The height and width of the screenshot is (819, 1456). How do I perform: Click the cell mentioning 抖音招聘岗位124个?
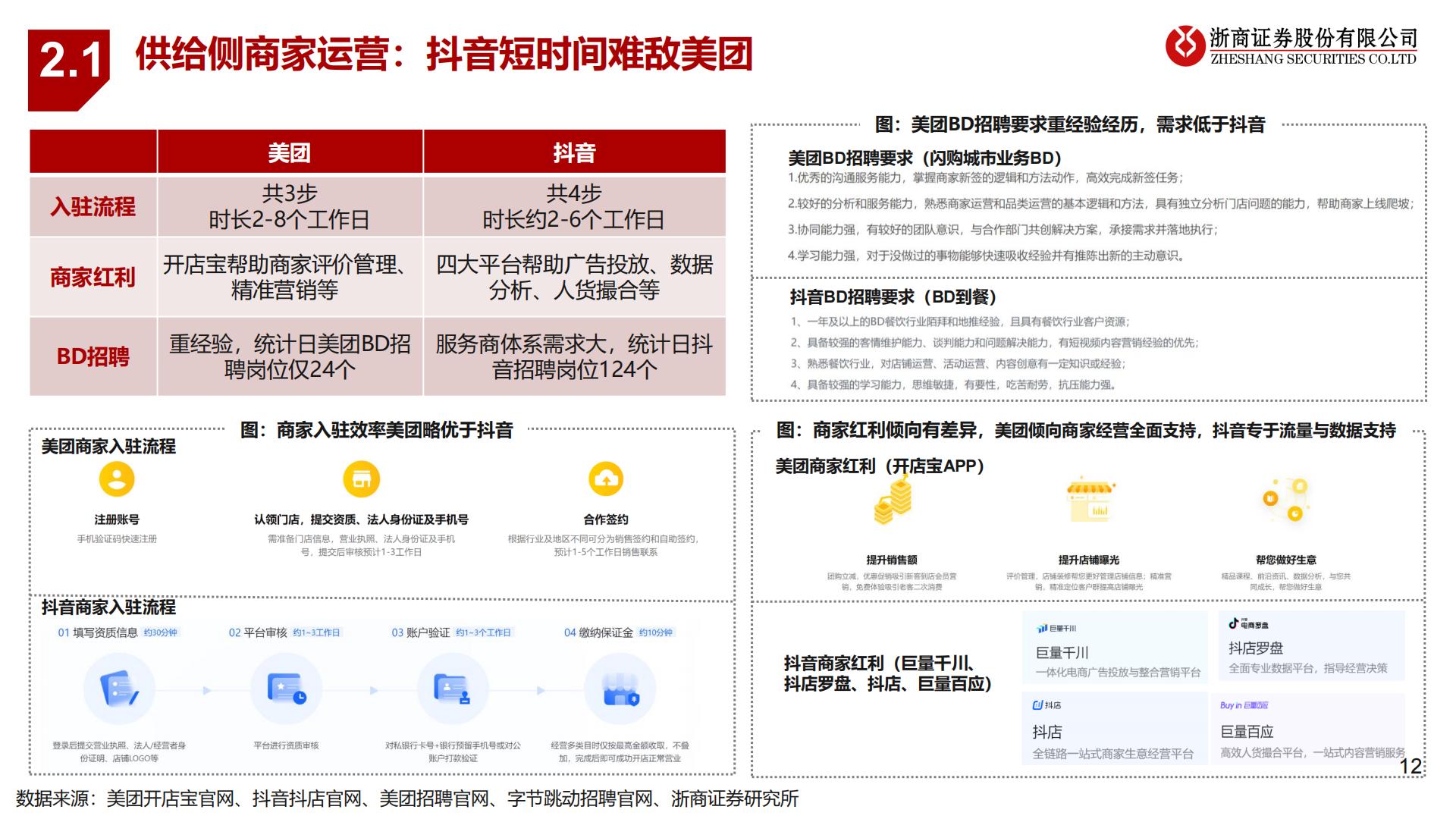[575, 356]
